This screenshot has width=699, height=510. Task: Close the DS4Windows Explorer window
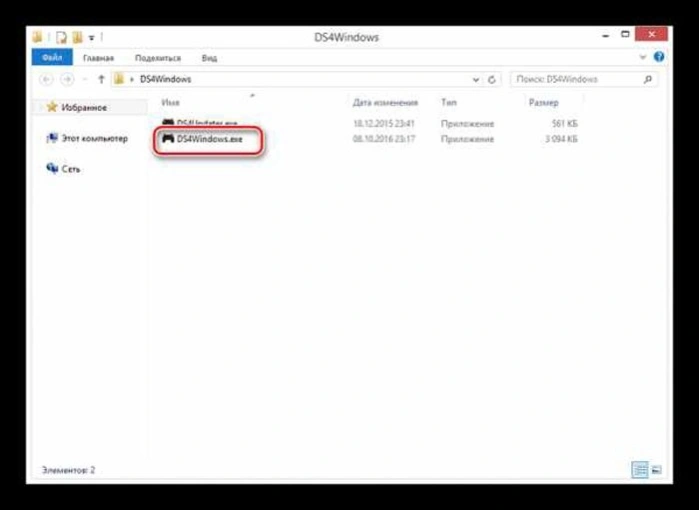[x=652, y=34]
